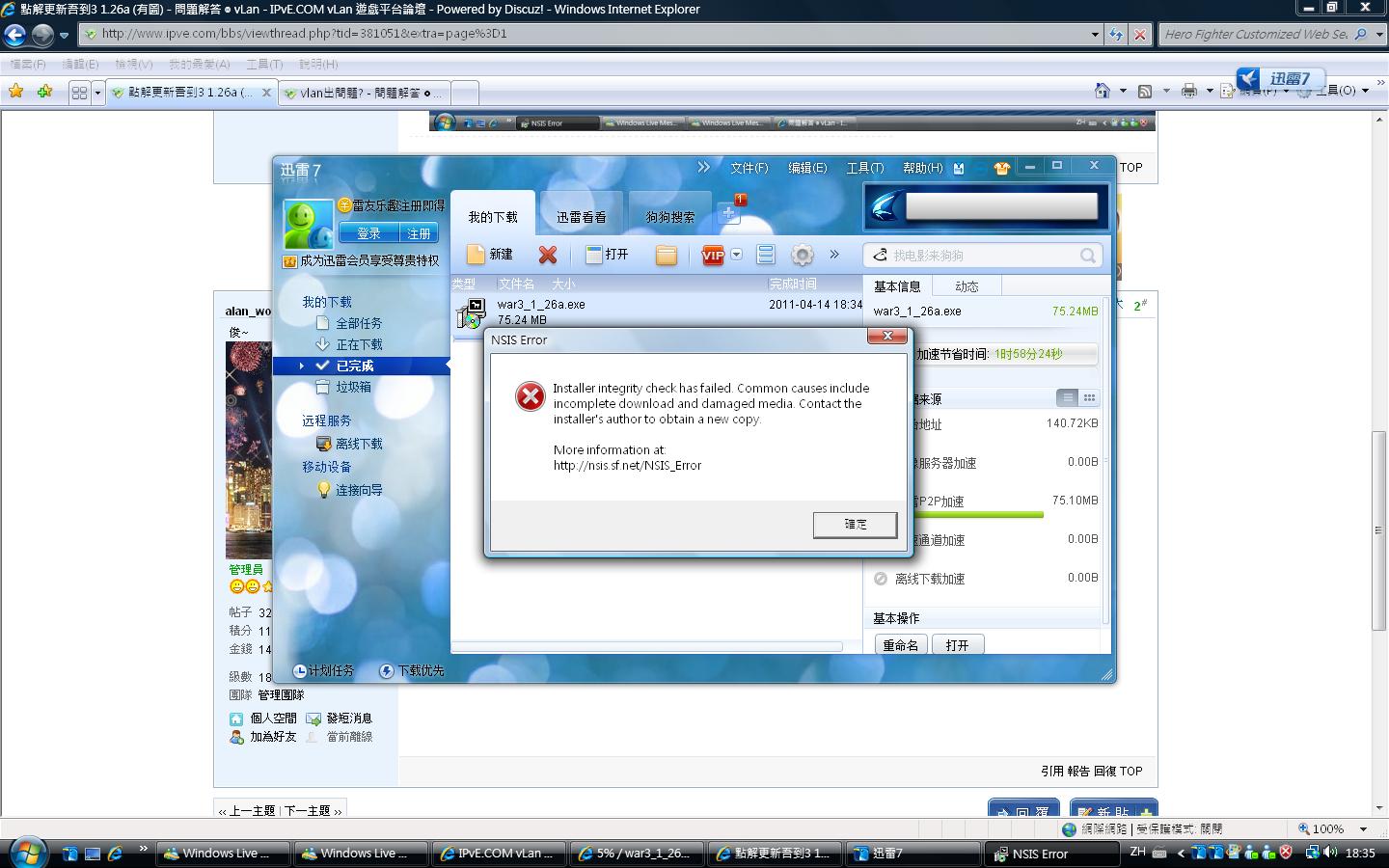The height and width of the screenshot is (868, 1389).
Task: Click the 登录 login button in Xunlei
Action: [369, 233]
